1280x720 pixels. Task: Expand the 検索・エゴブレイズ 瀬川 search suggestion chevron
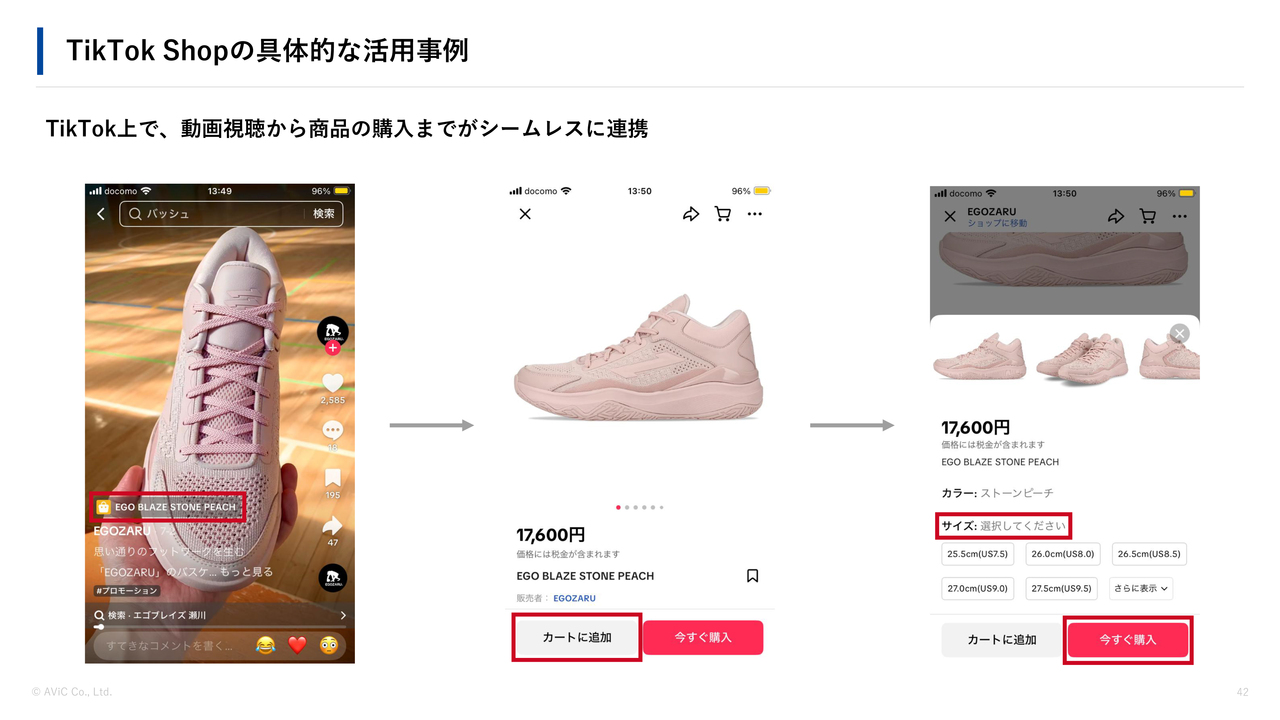[343, 616]
